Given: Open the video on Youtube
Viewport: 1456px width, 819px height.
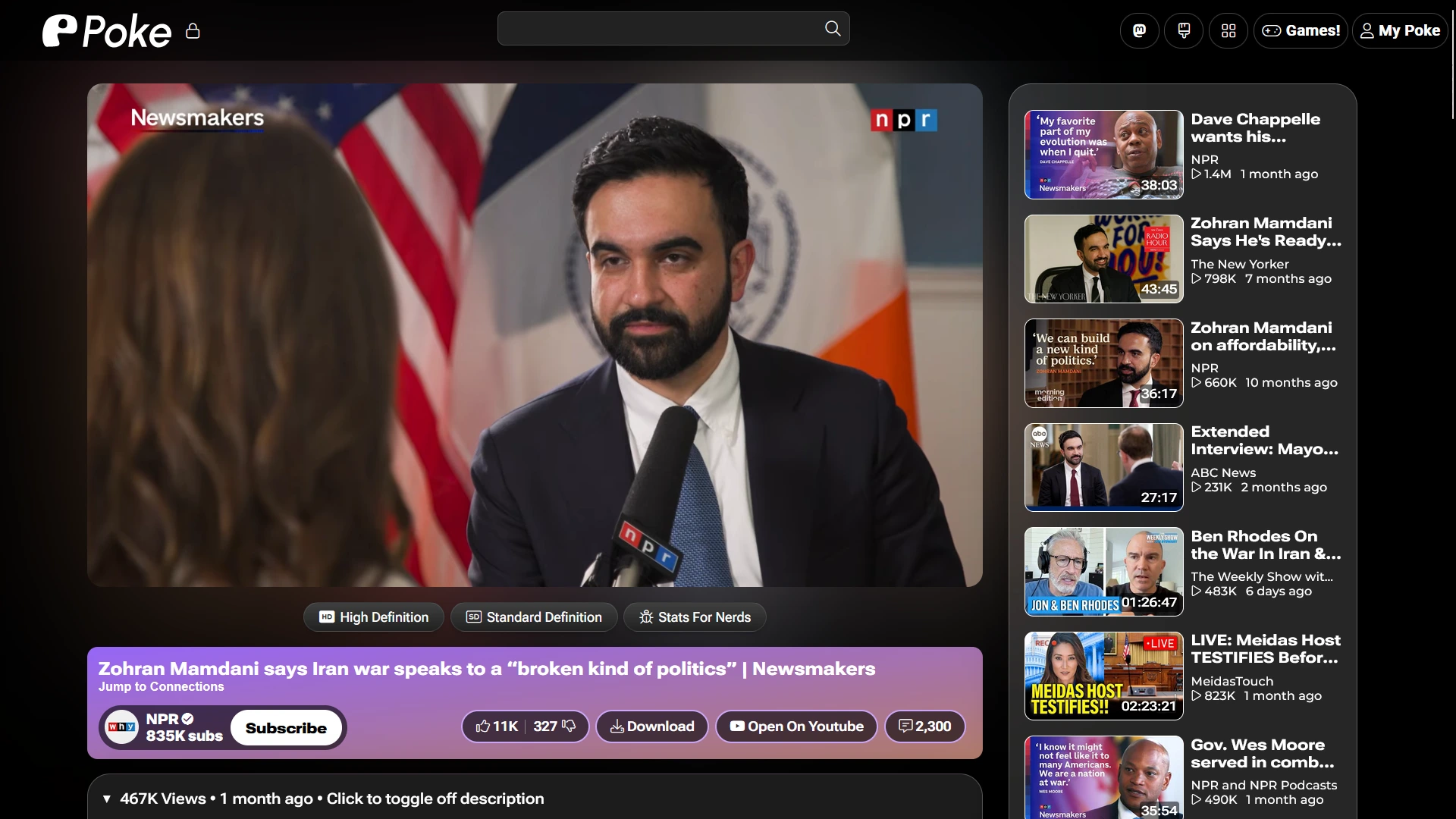Looking at the screenshot, I should coord(796,726).
